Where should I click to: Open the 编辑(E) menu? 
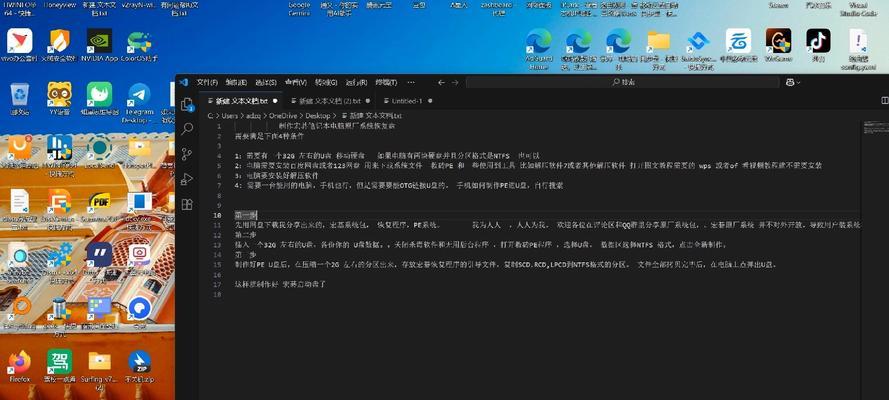click(x=236, y=83)
